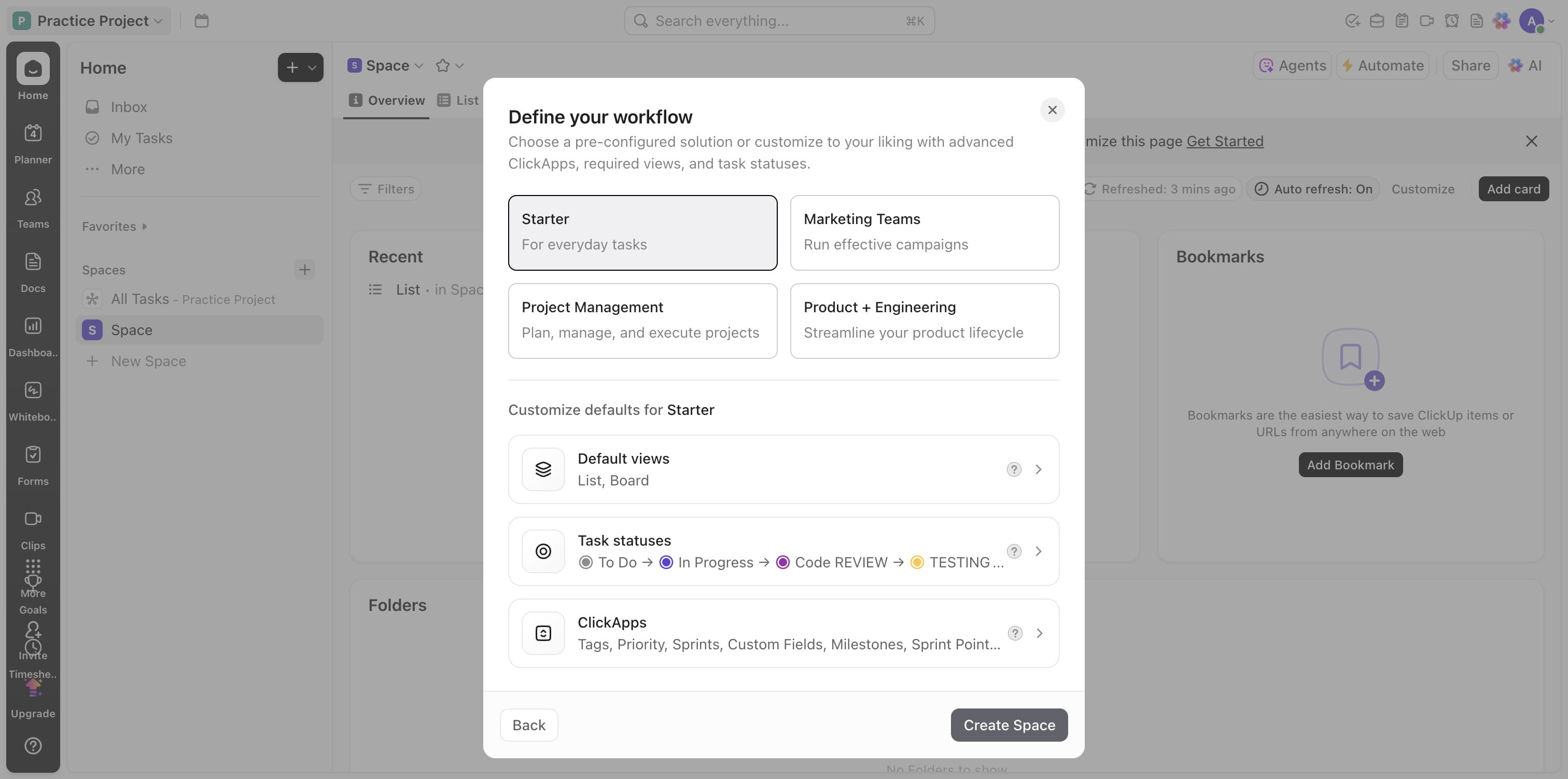The image size is (1568, 779).
Task: Open the Planner sidebar icon
Action: (x=33, y=144)
